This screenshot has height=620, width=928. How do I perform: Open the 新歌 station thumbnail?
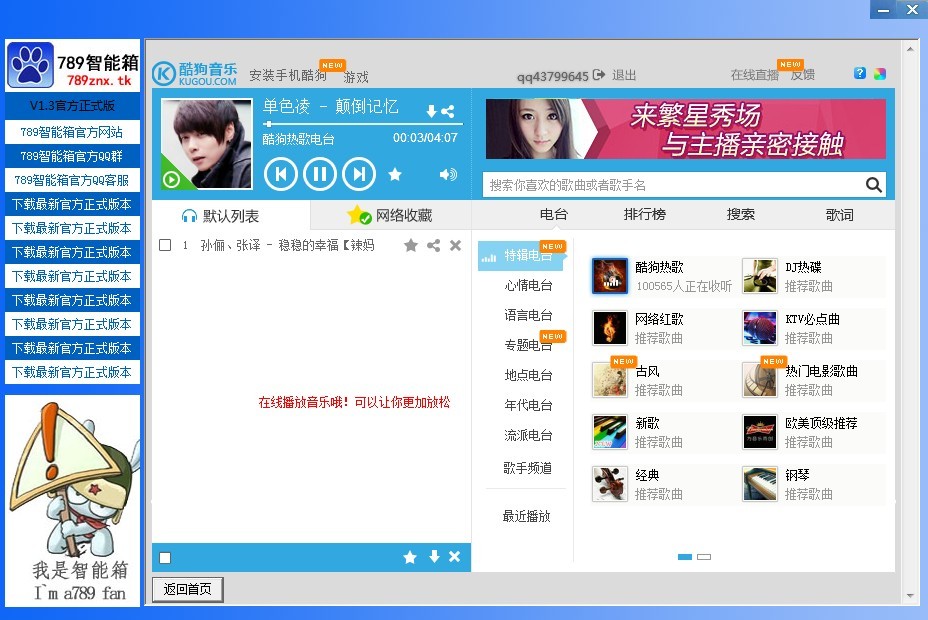[610, 432]
